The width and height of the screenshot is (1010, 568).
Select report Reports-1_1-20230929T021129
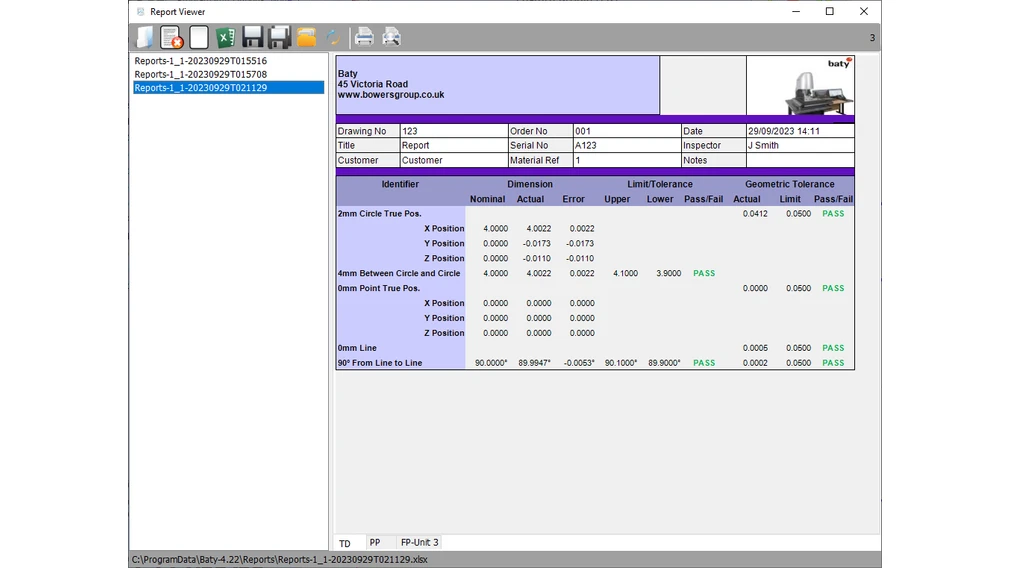click(229, 88)
